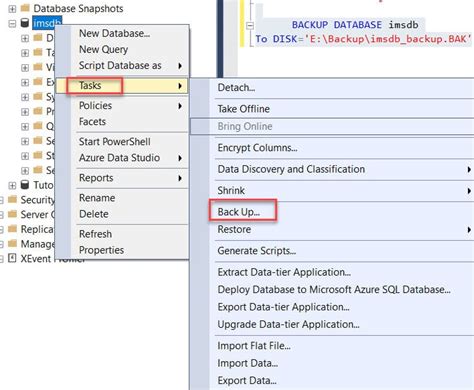Image resolution: width=474 pixels, height=390 pixels.
Task: Select Rename in the context menu
Action: 123,198
